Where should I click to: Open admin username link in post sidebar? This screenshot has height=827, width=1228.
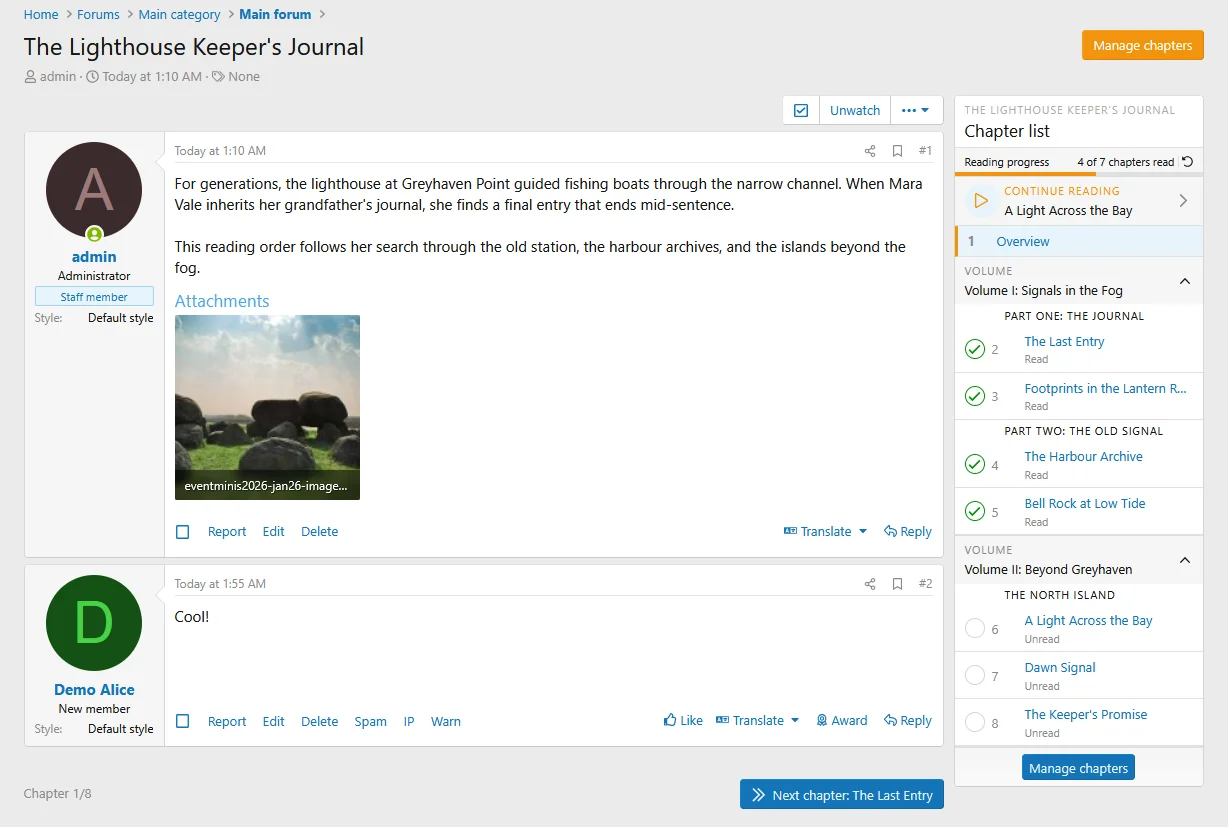[x=94, y=257]
